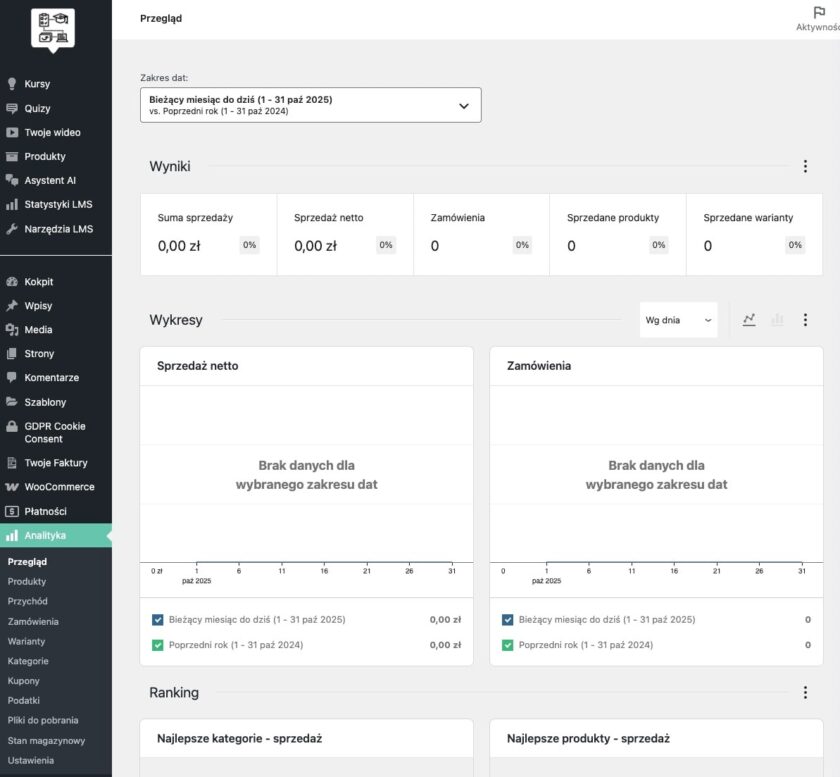
Task: Uncheck Bieżący miesiąc in Zamówienia legend
Action: click(508, 619)
